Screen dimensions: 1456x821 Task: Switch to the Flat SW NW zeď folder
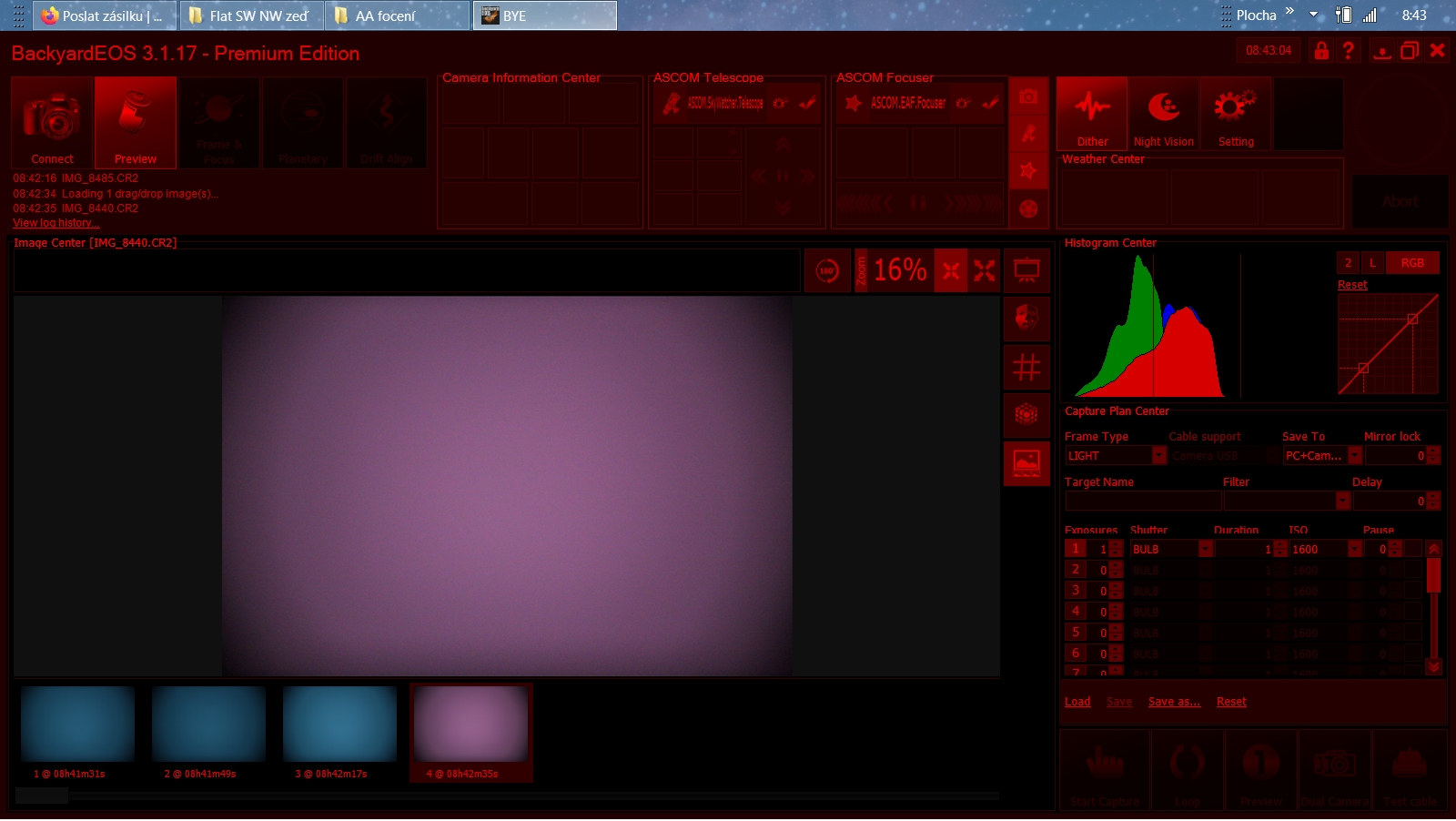coord(250,15)
